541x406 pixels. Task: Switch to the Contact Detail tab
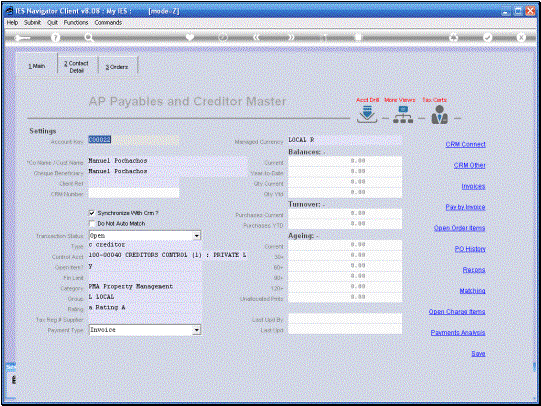tap(77, 67)
